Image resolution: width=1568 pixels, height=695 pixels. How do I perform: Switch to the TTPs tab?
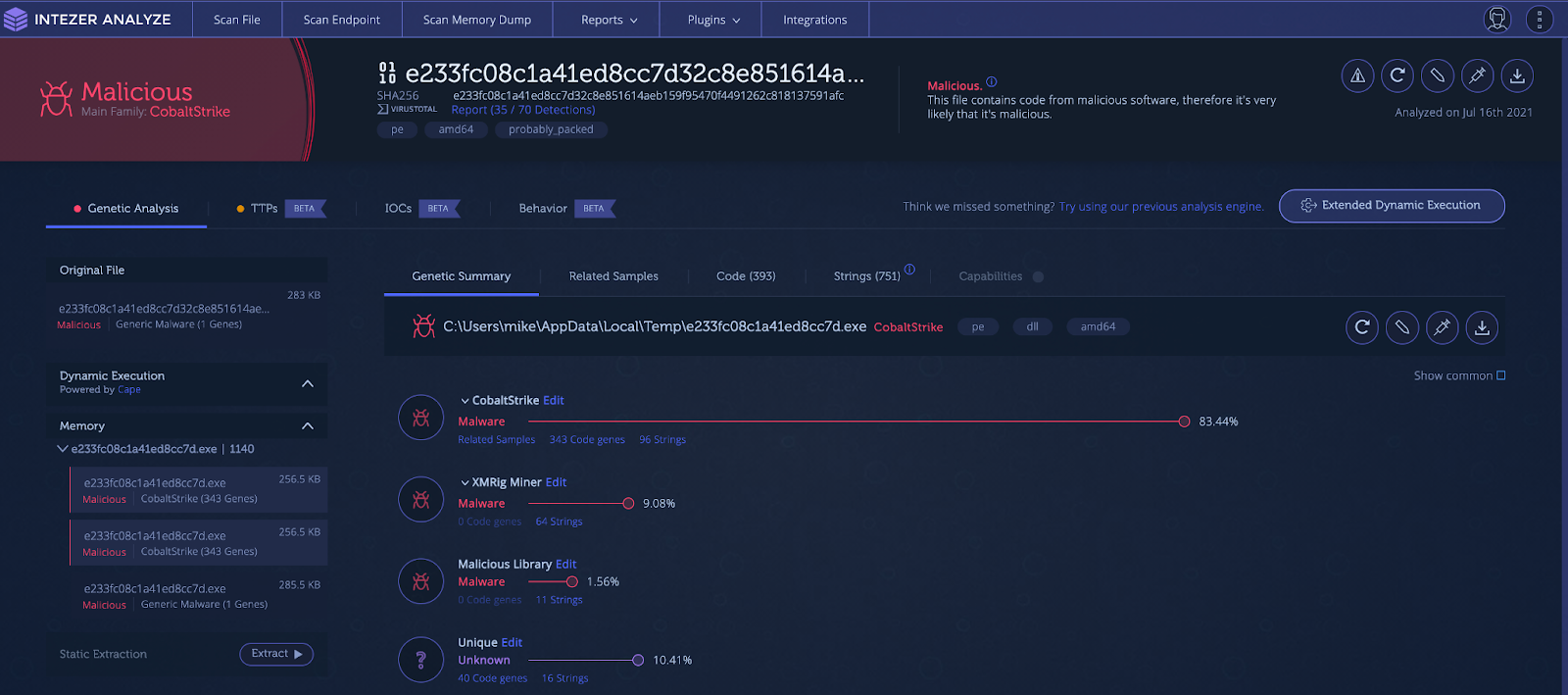(264, 208)
